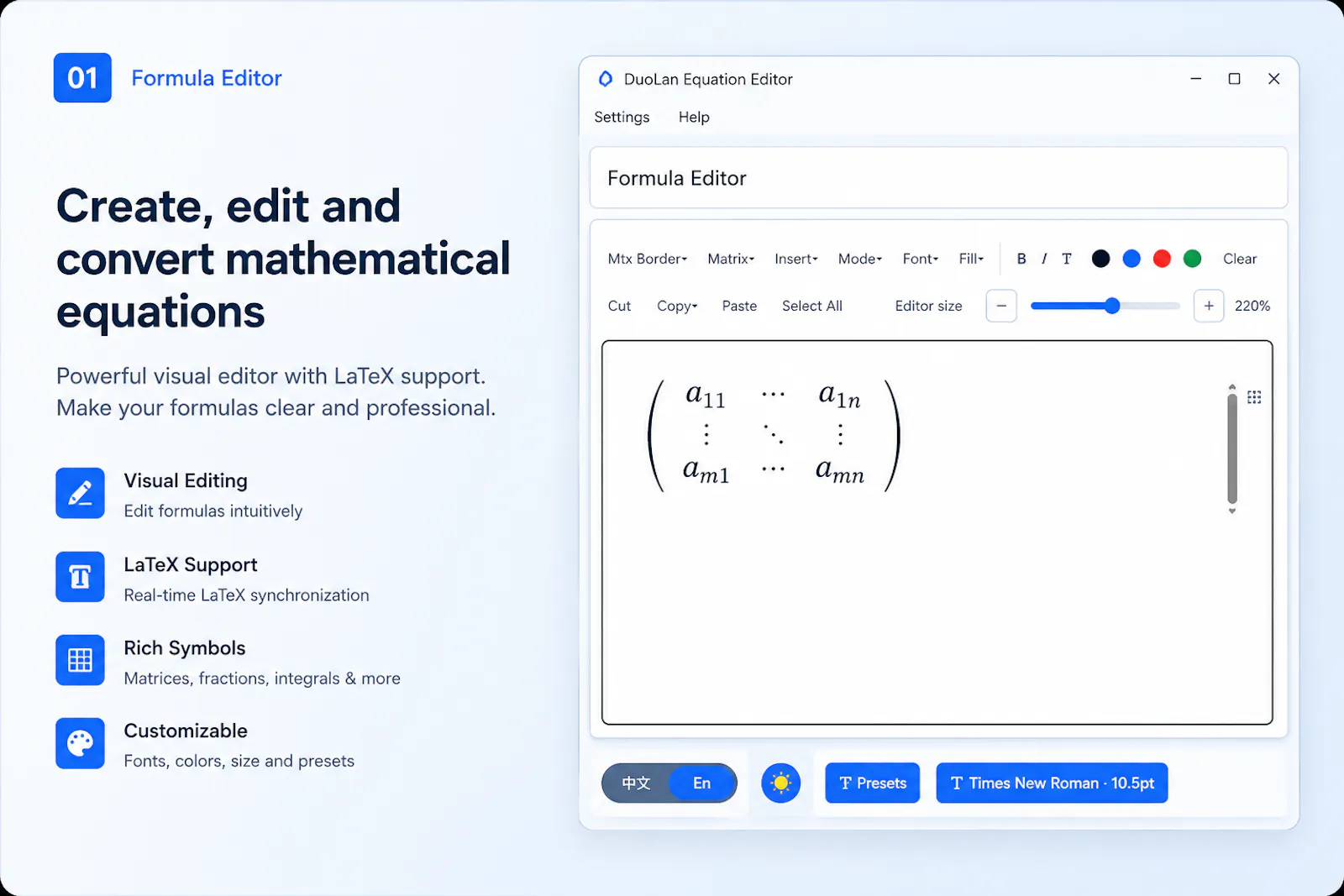The width and height of the screenshot is (1344, 896).
Task: Select the green color swatch
Action: [1192, 259]
